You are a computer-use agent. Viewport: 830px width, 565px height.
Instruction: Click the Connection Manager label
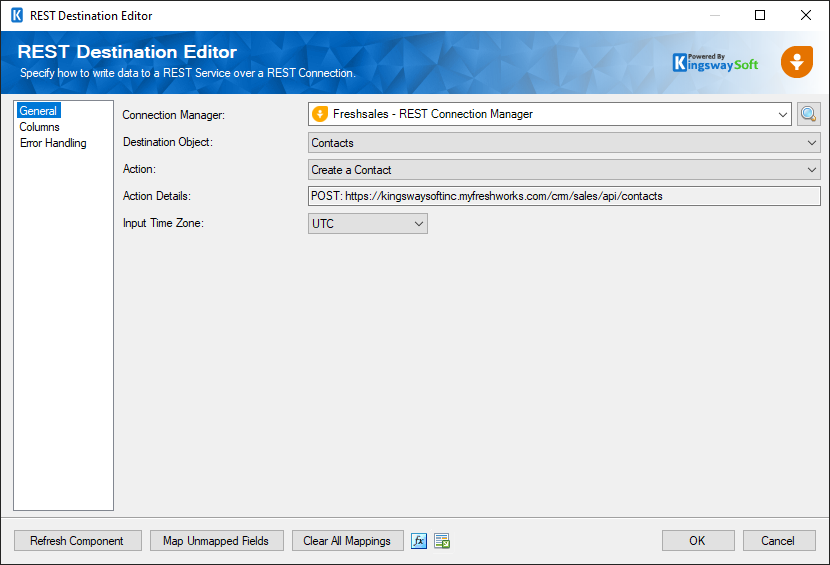coord(174,115)
